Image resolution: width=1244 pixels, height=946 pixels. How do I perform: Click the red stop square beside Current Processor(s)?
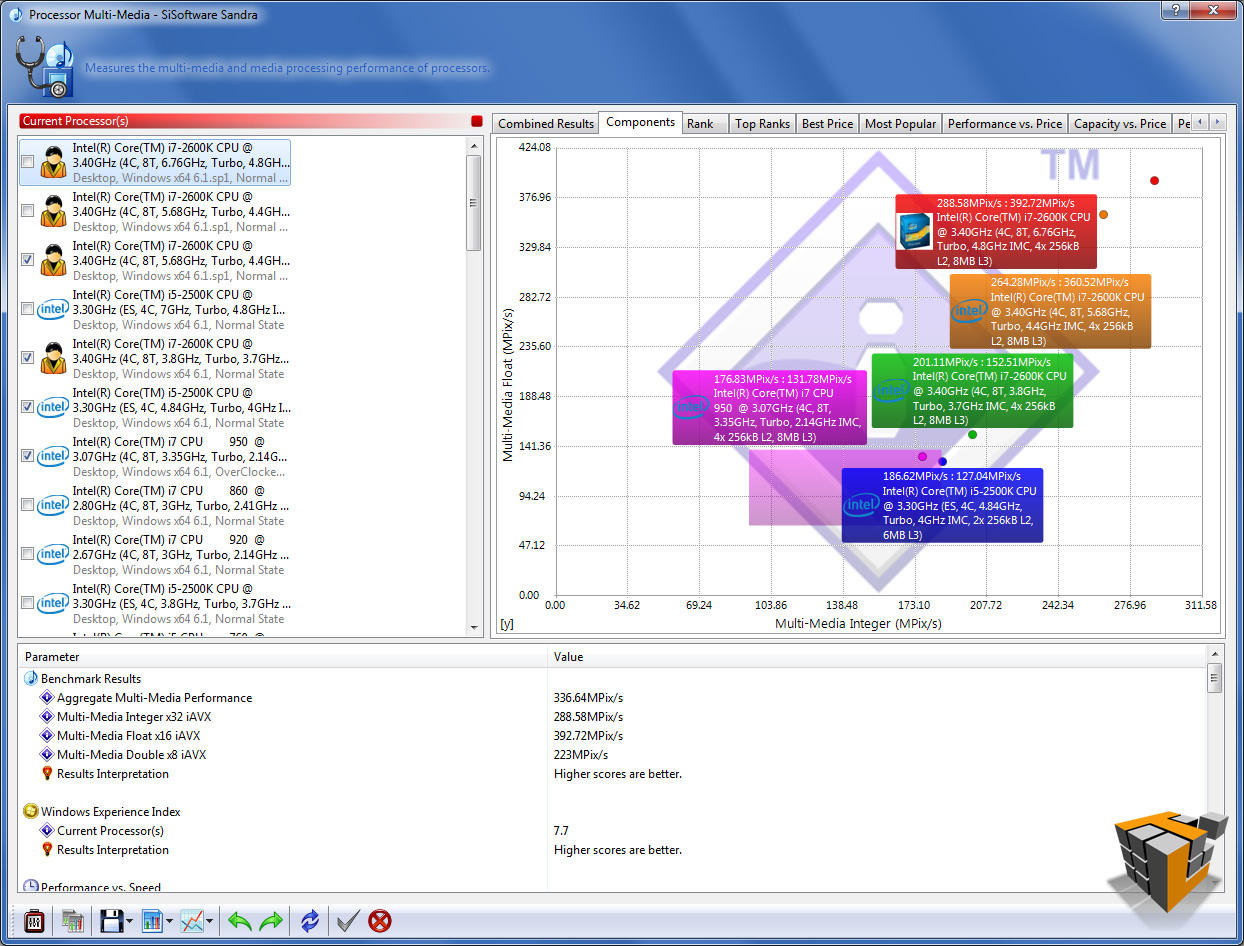tap(476, 121)
